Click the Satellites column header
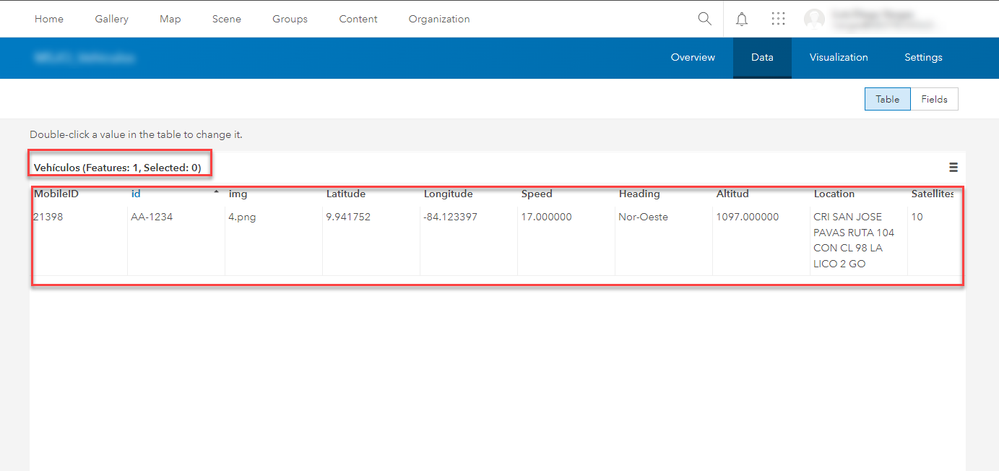999x471 pixels. 932,194
